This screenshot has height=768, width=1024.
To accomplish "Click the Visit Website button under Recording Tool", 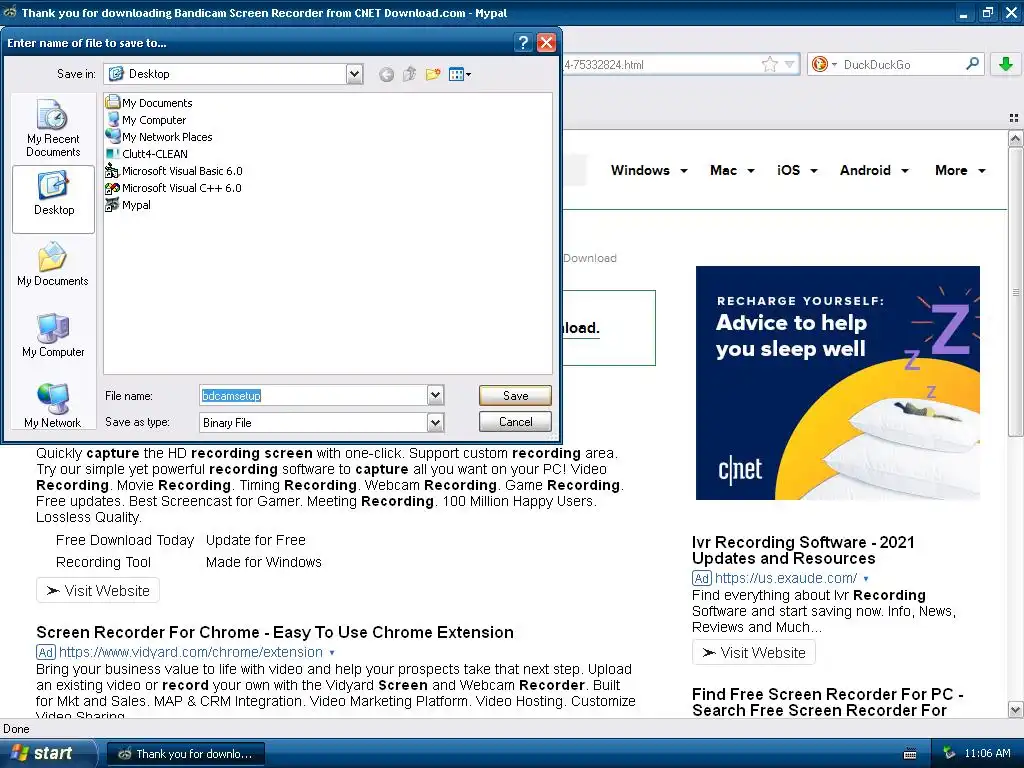I will [98, 590].
